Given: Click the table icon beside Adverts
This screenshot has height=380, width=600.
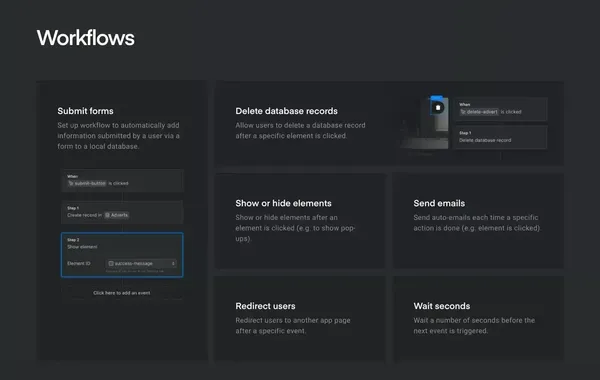Looking at the screenshot, I should point(108,215).
